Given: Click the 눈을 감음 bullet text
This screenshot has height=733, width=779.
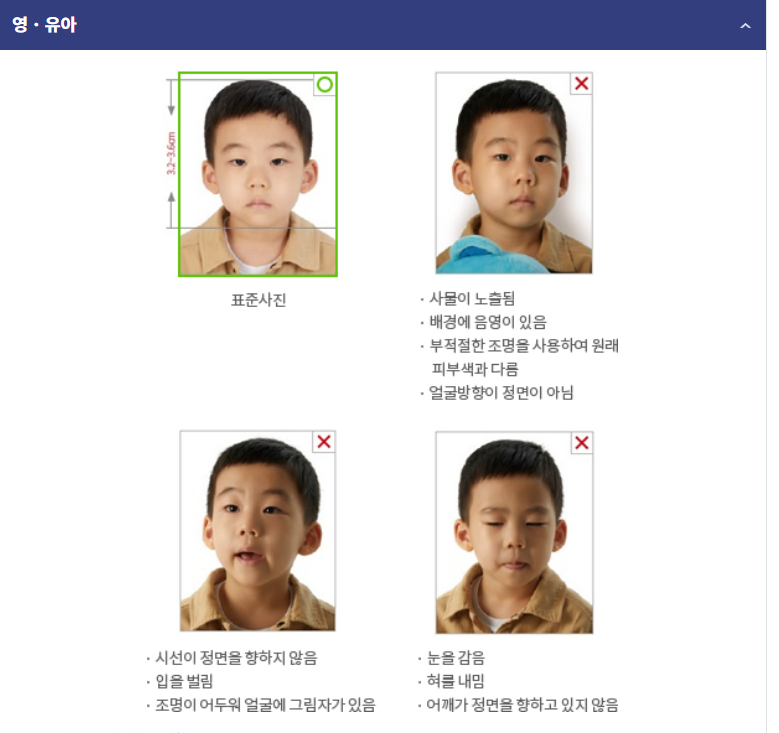Looking at the screenshot, I should coord(456,657).
